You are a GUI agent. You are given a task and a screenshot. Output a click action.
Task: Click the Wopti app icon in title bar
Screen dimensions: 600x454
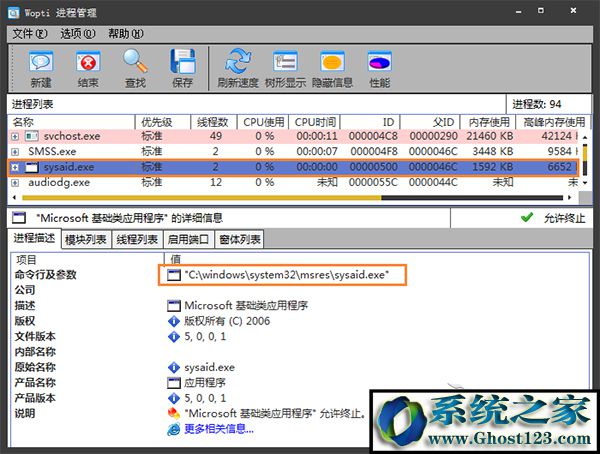(x=14, y=12)
